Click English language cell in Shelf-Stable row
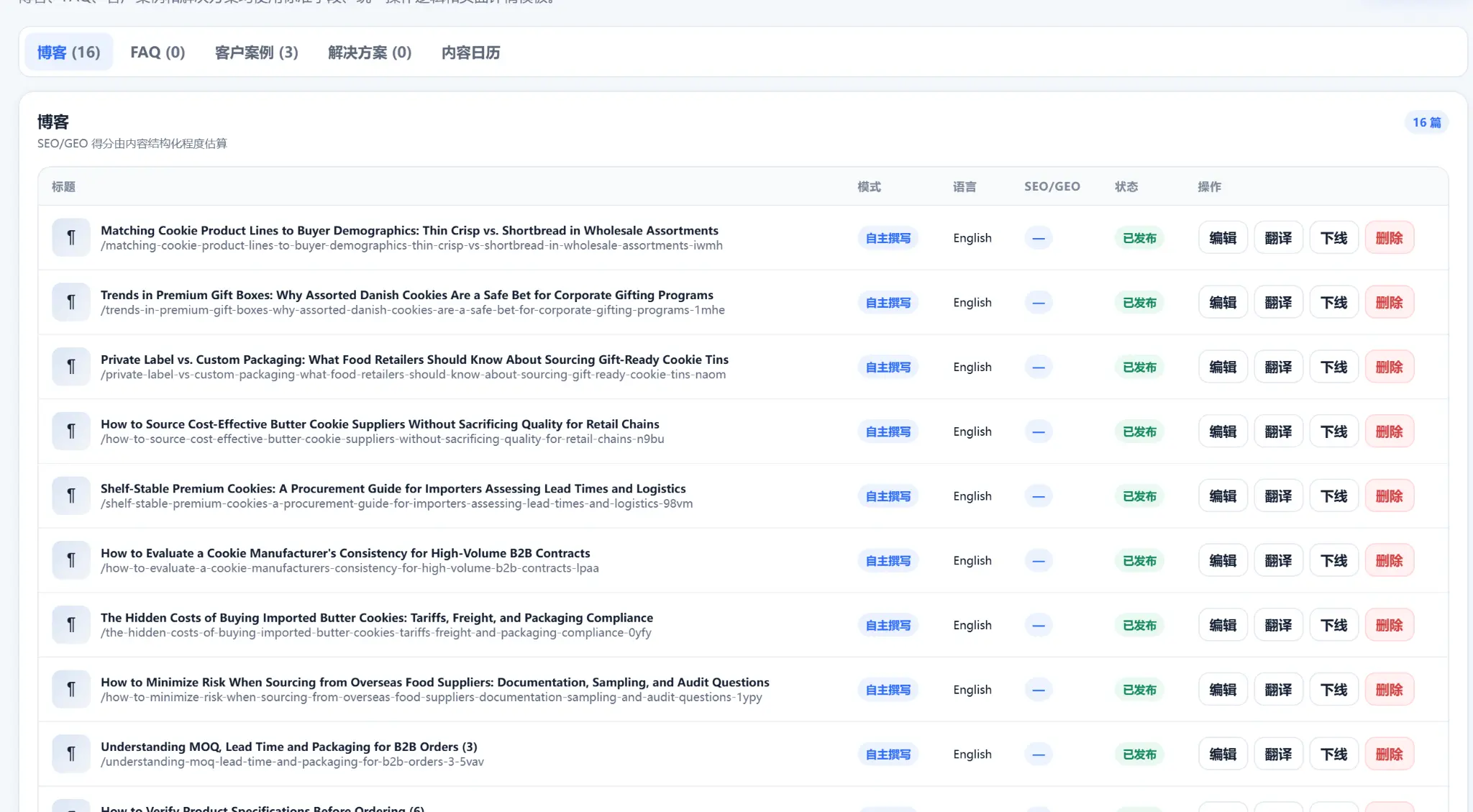This screenshot has width=1473, height=812. coord(972,496)
